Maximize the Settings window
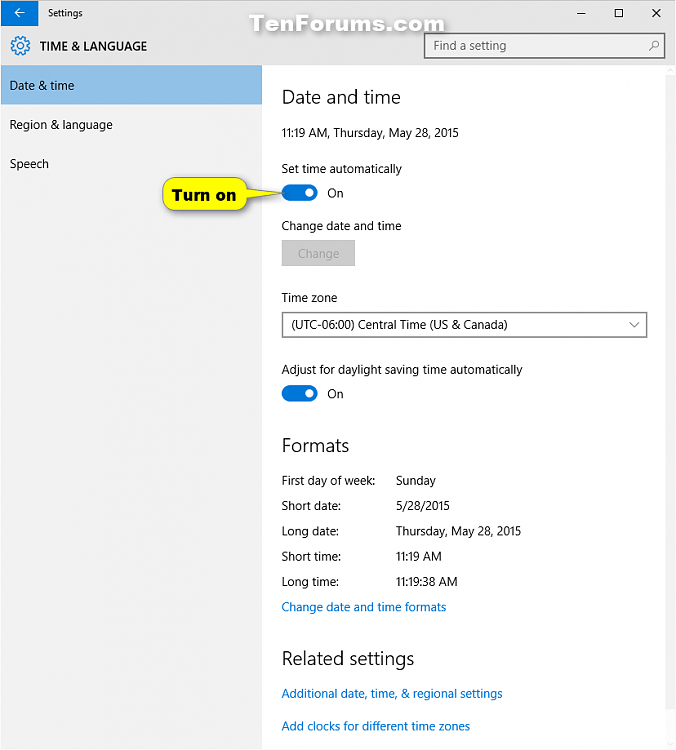Viewport: 676px width, 750px height. pyautogui.click(x=619, y=13)
